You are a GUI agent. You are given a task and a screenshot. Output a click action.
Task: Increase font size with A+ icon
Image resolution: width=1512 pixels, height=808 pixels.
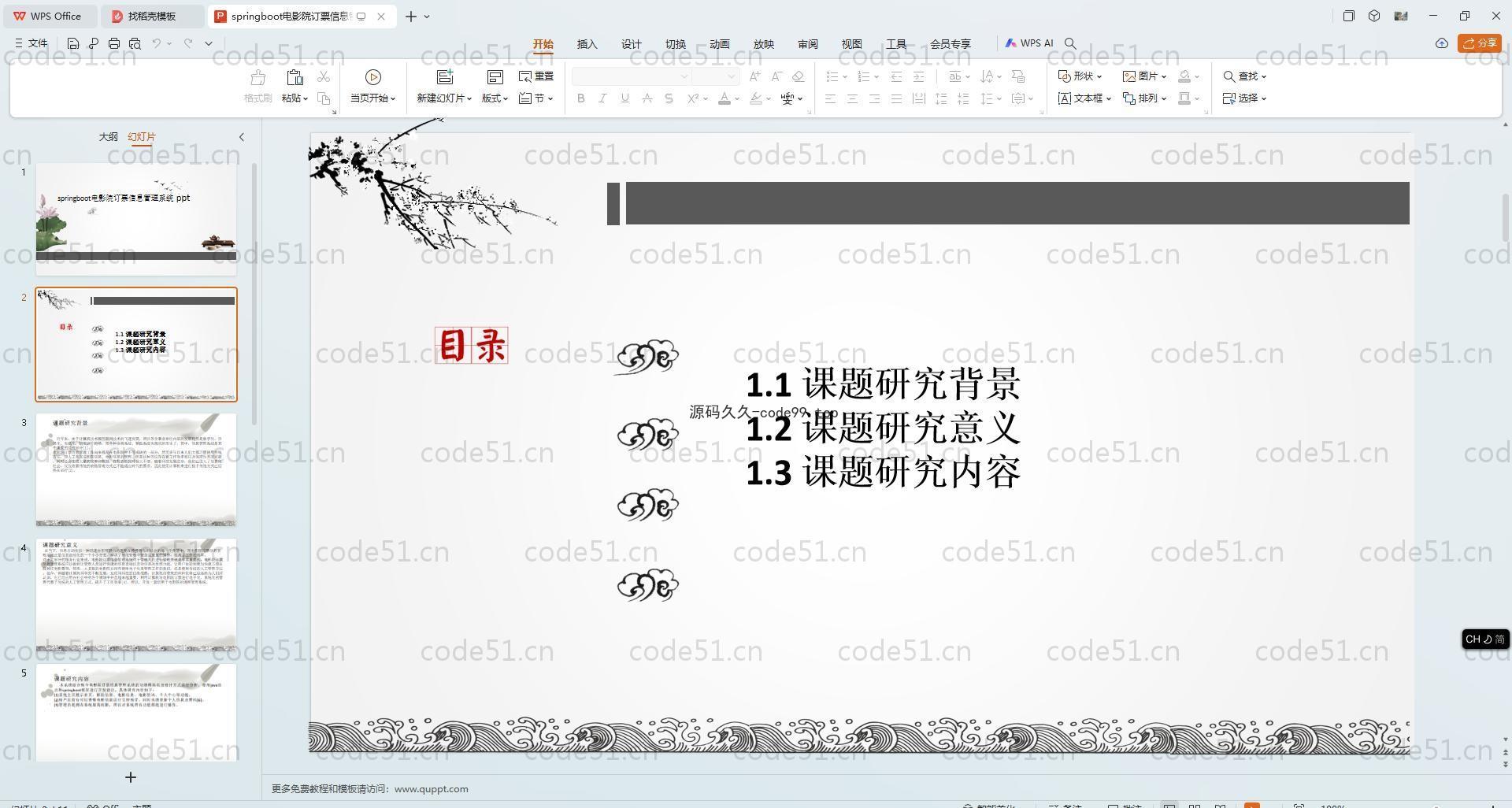[755, 76]
